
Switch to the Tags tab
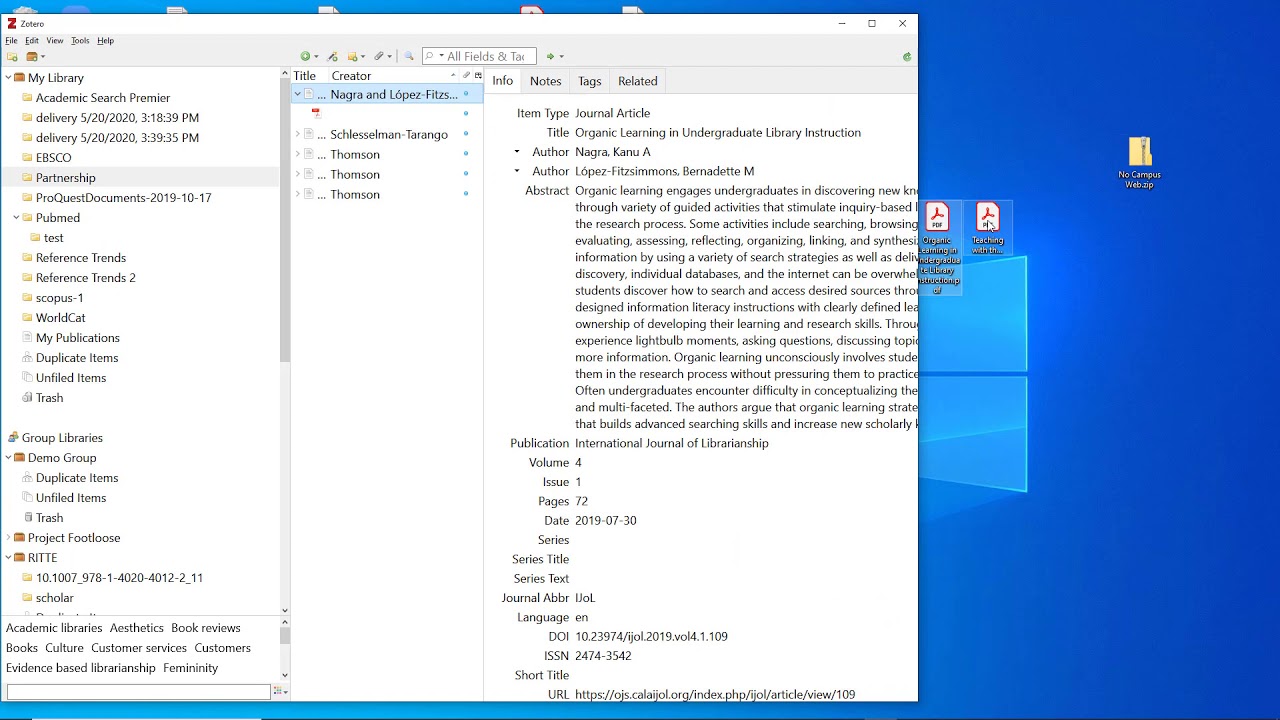pyautogui.click(x=590, y=81)
